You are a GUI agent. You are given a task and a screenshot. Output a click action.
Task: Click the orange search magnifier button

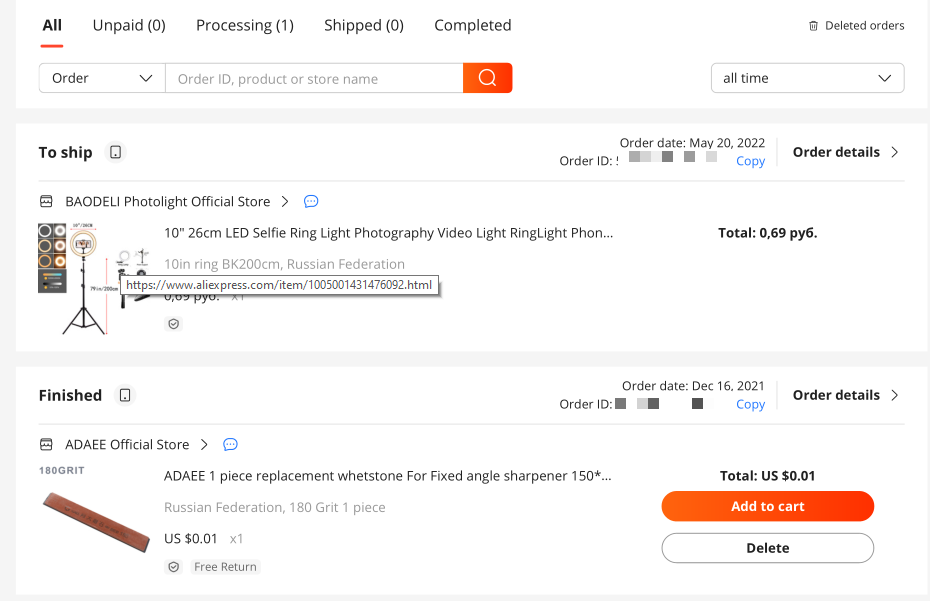487,78
